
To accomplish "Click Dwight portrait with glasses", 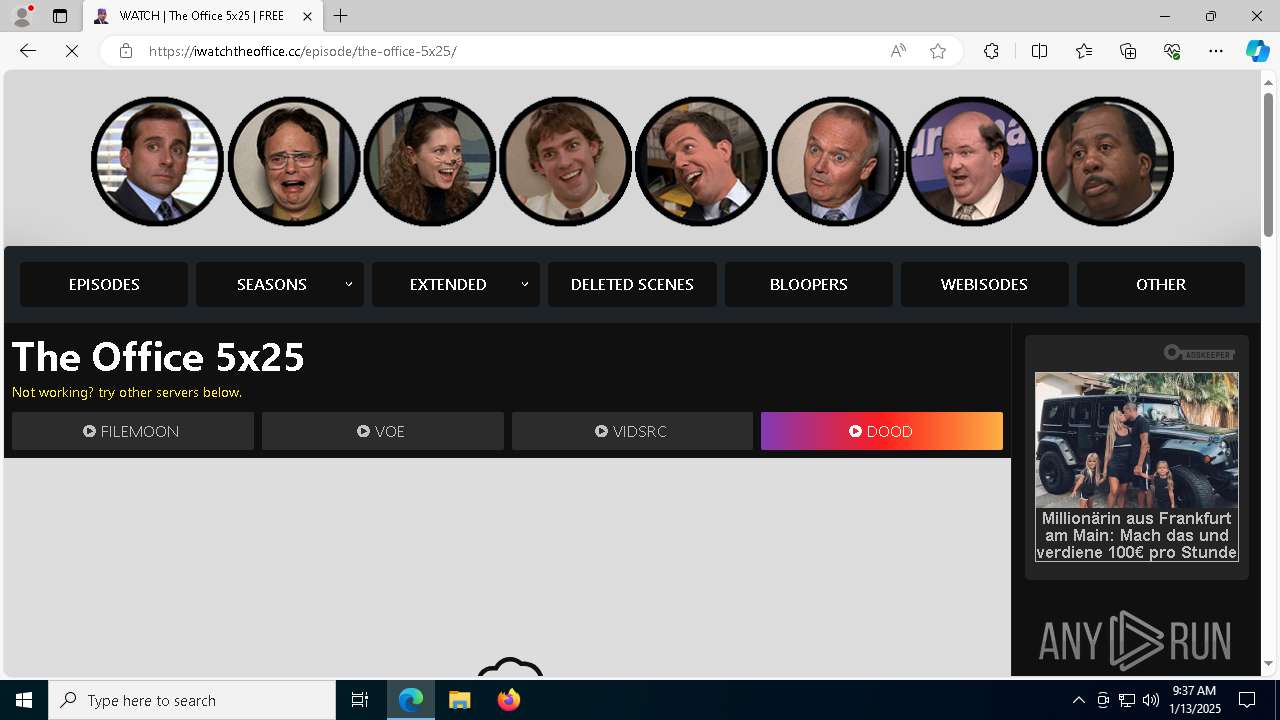I will tap(294, 161).
